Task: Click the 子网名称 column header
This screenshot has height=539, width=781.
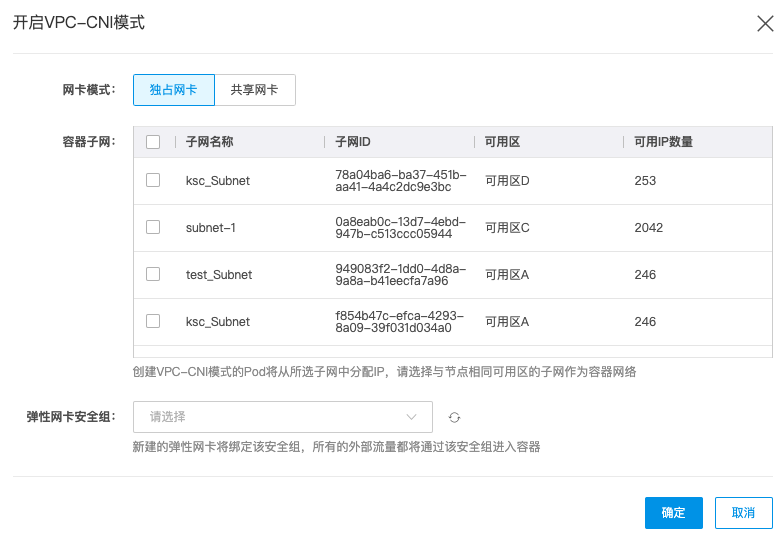Action: pos(210,142)
